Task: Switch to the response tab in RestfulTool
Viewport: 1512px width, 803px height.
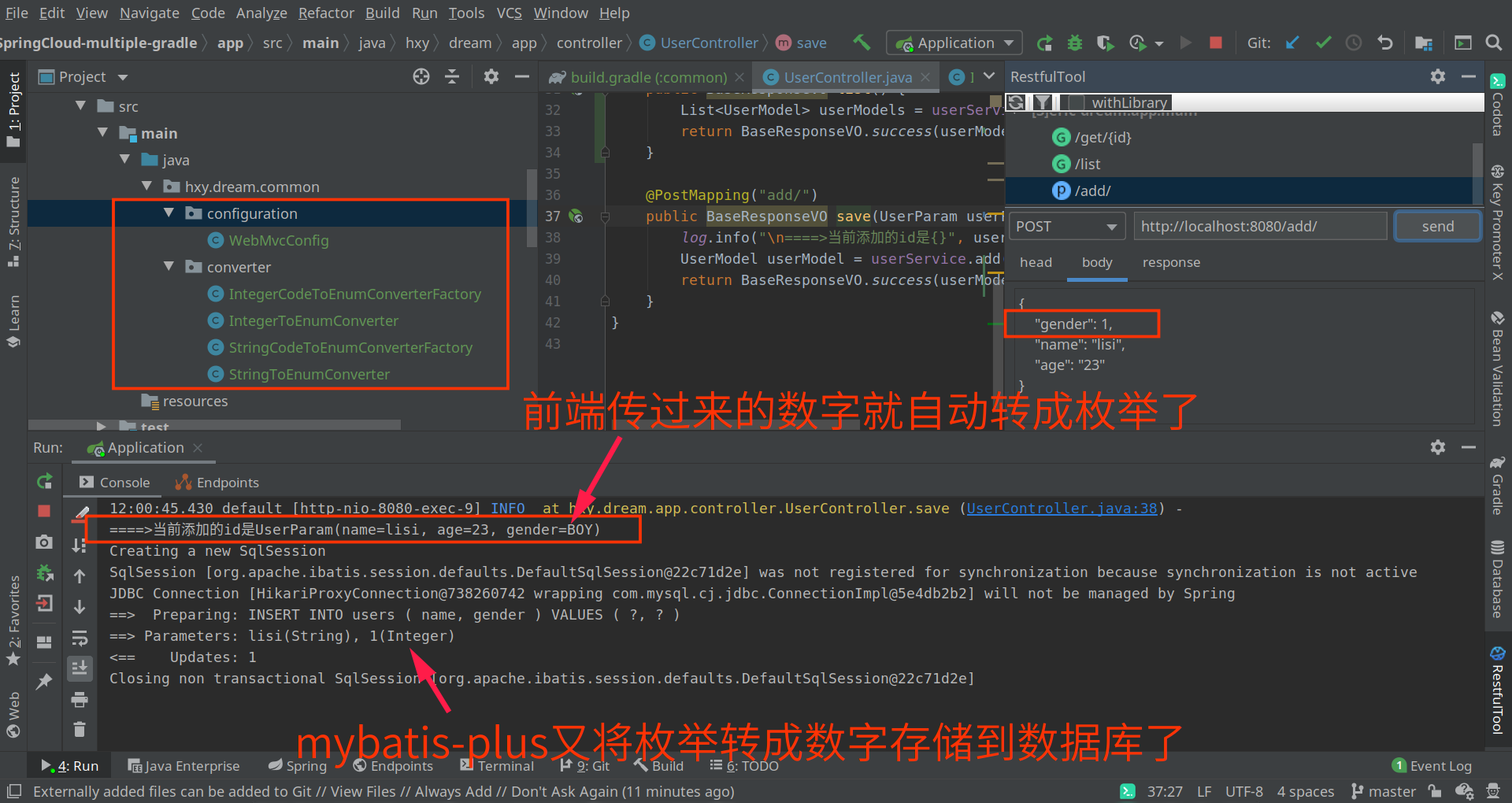Action: coord(1171,262)
